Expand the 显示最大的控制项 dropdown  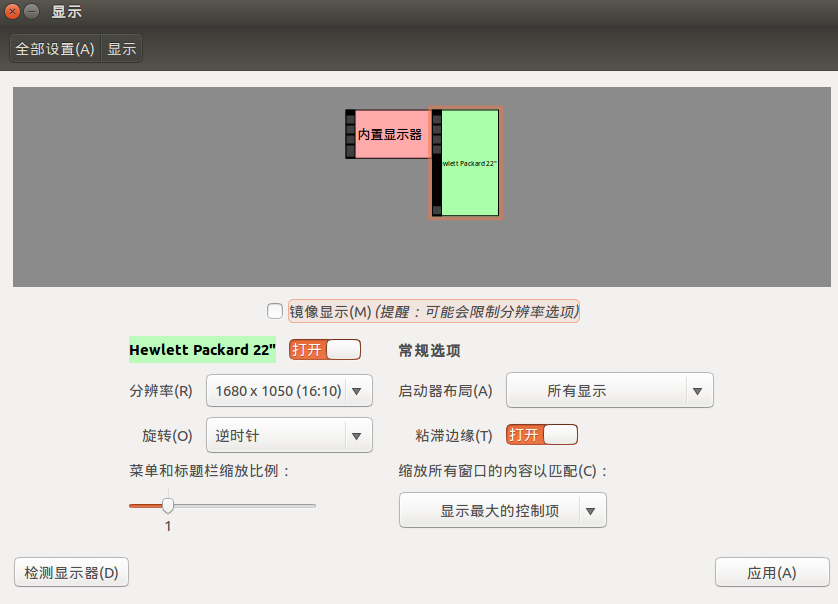502,510
